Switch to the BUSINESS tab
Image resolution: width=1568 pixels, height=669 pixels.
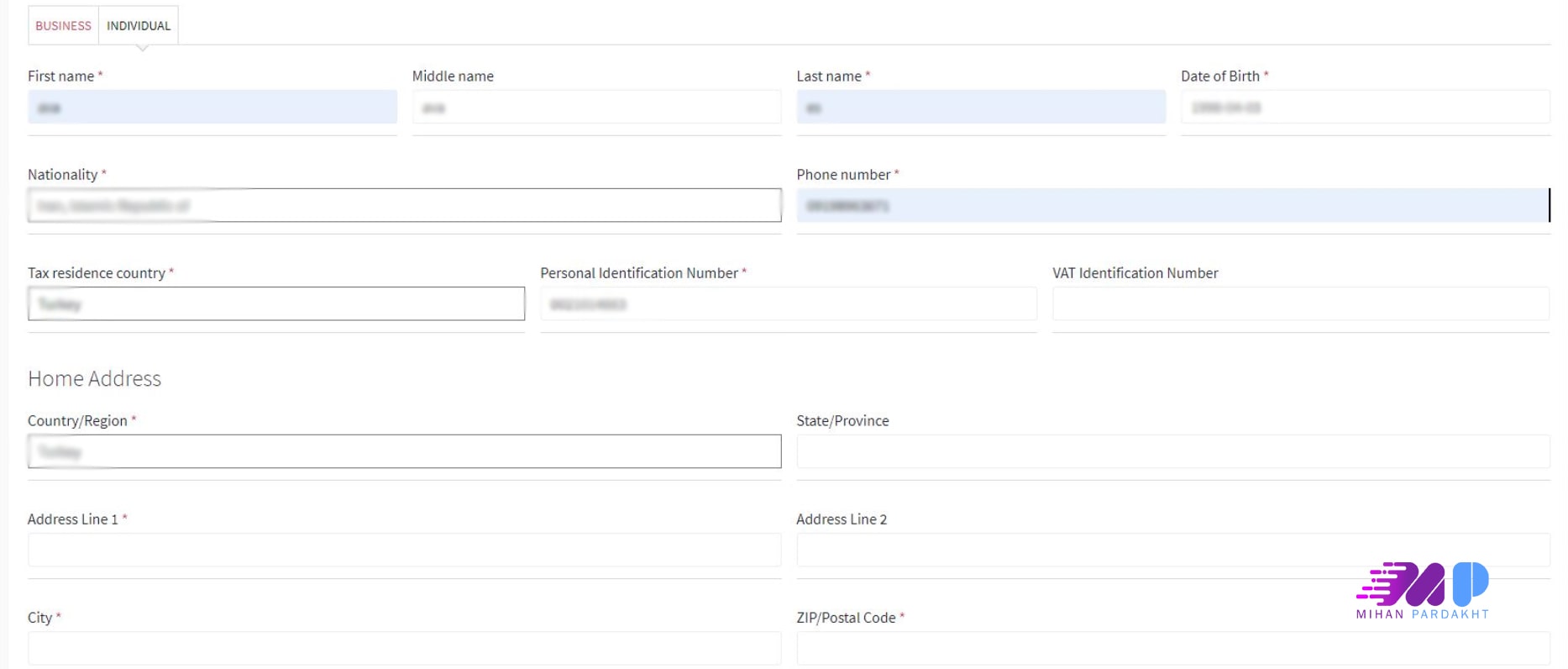(x=63, y=26)
